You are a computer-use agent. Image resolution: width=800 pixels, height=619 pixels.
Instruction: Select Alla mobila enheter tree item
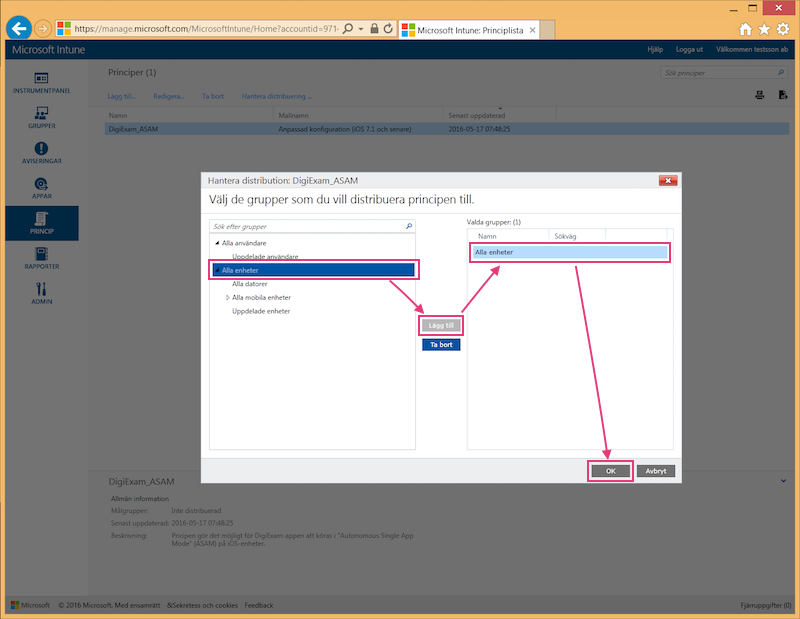pyautogui.click(x=261, y=298)
